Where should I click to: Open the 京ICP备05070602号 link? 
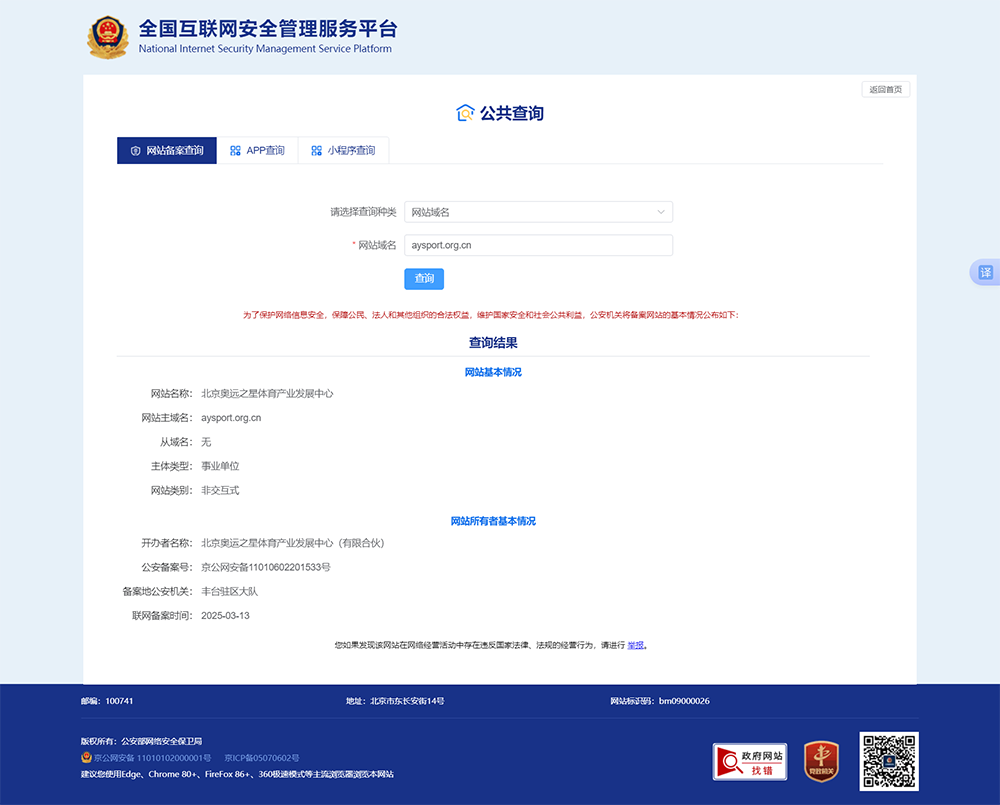261,758
